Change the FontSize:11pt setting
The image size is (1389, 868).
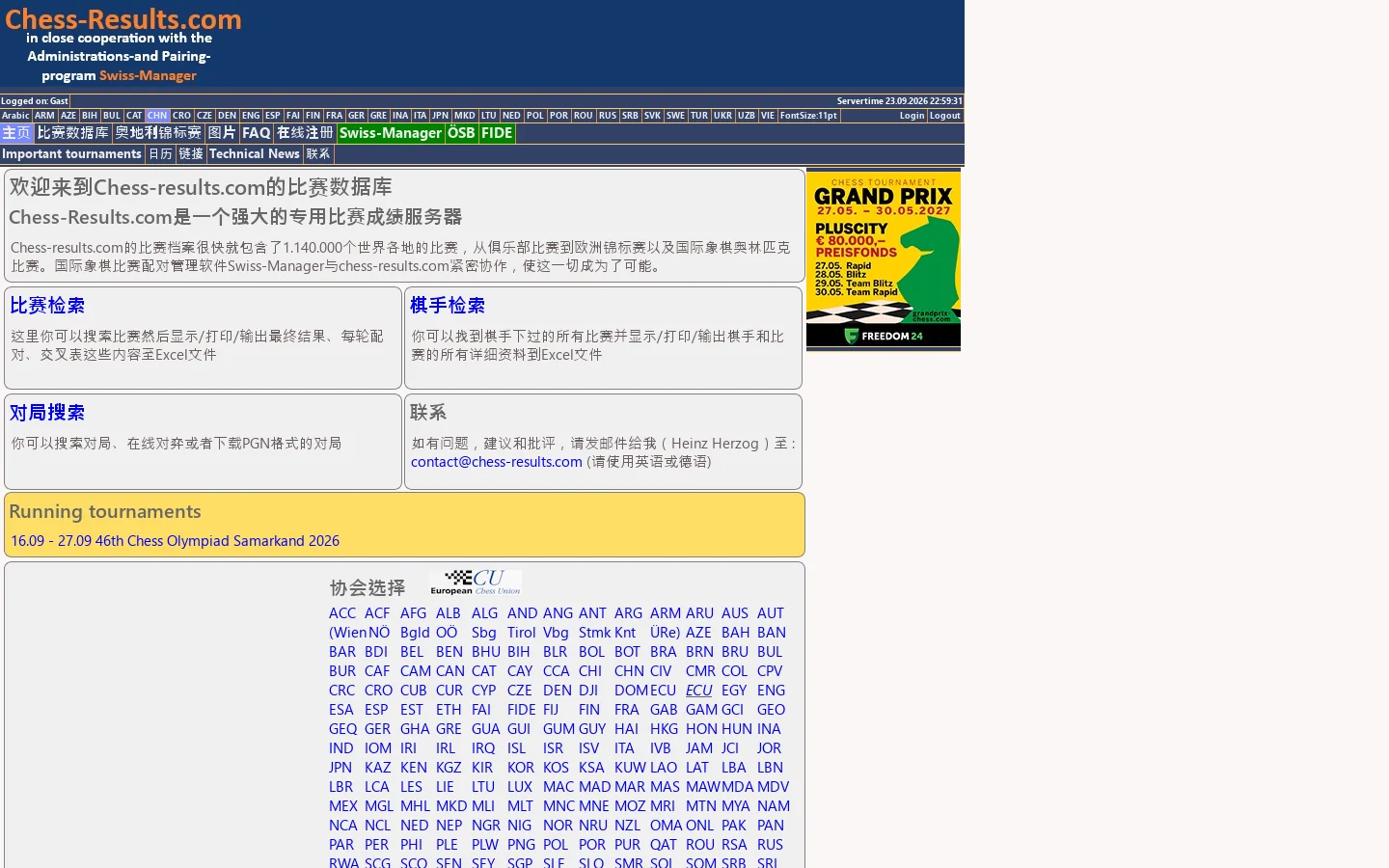pyautogui.click(x=808, y=116)
